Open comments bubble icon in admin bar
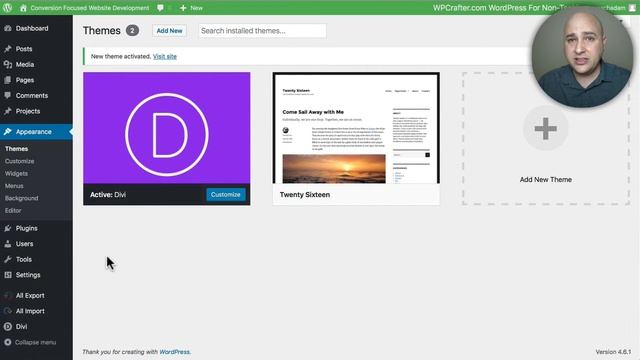 pos(160,8)
